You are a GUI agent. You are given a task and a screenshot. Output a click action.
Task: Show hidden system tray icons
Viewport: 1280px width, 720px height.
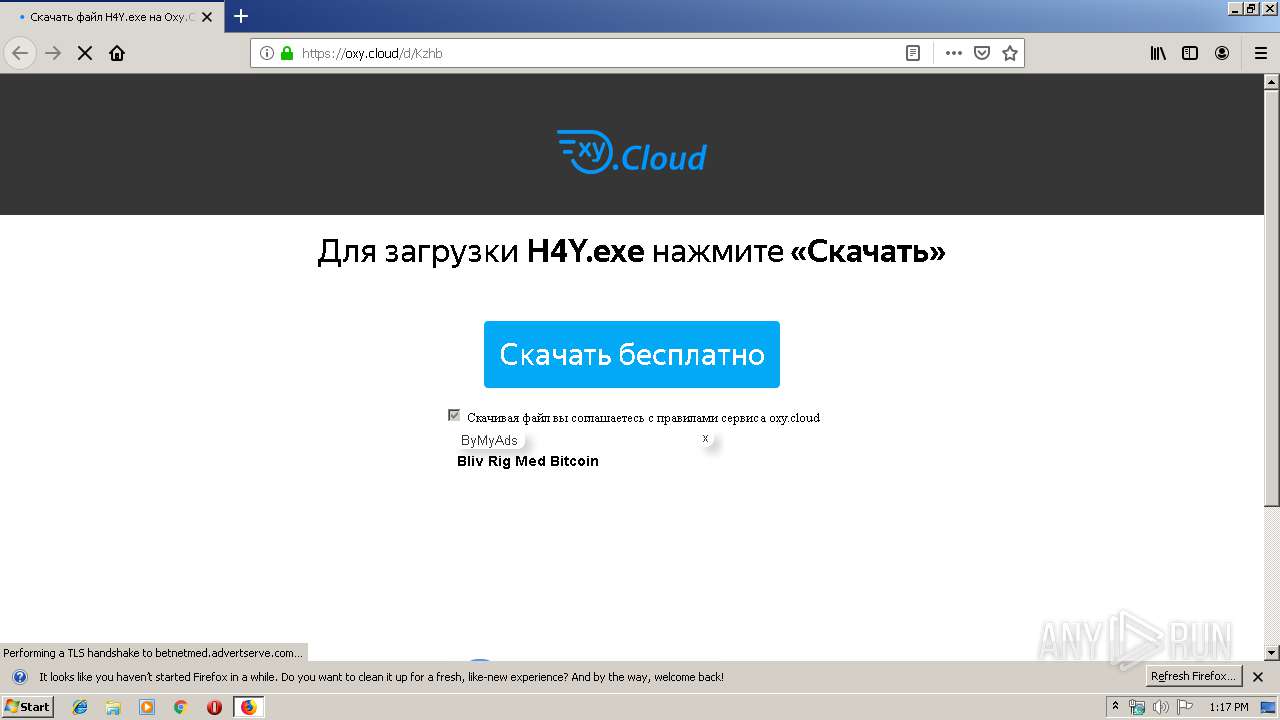[1115, 707]
